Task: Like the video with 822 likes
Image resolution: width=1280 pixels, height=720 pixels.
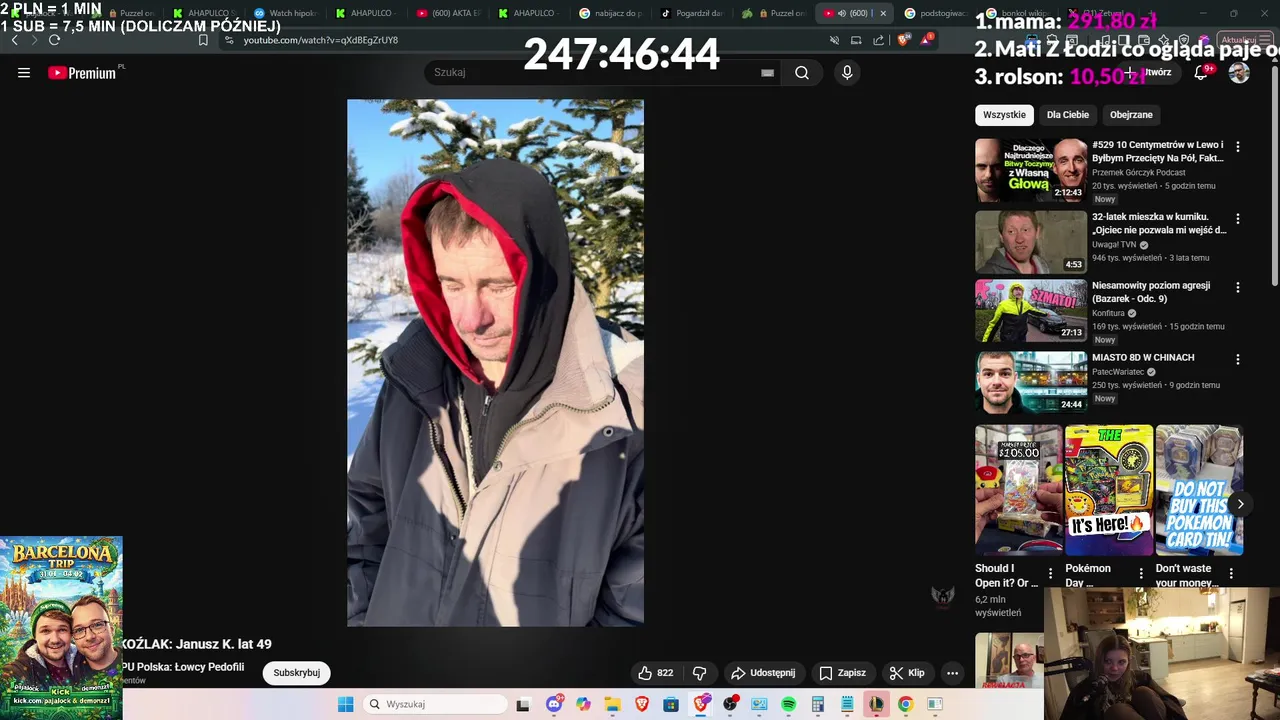Action: pyautogui.click(x=656, y=673)
